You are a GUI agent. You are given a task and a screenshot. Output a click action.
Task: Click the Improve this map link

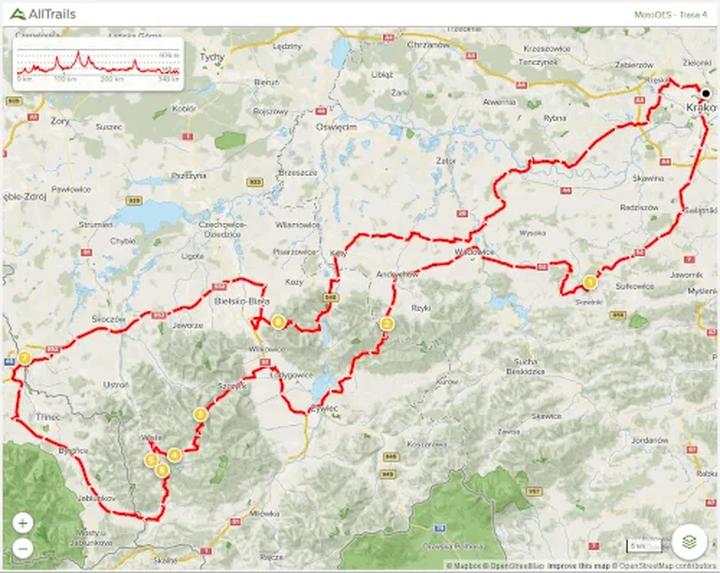(x=579, y=566)
